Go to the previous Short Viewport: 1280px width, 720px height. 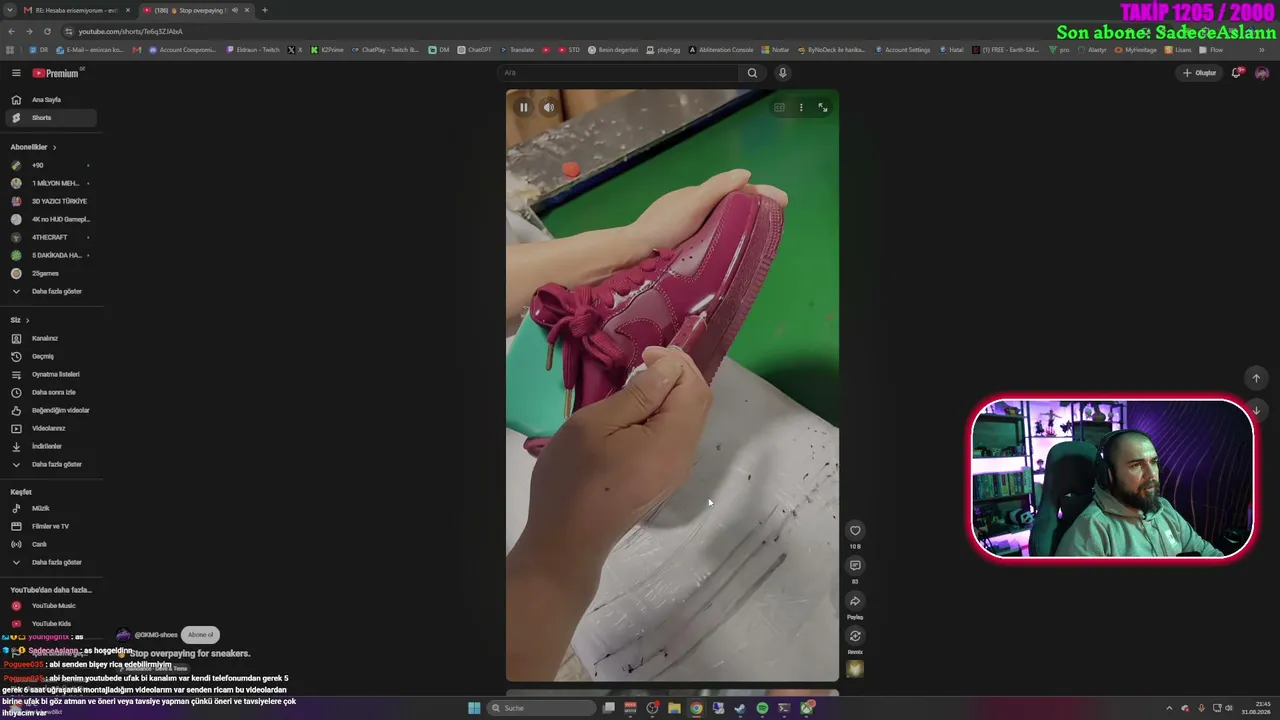pyautogui.click(x=1256, y=378)
